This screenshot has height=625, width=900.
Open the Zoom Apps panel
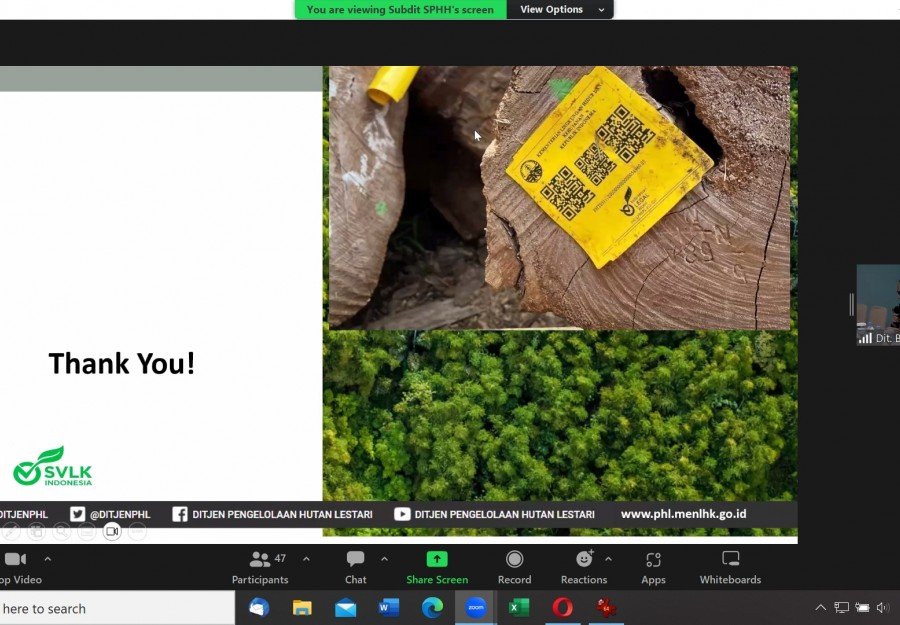(653, 568)
